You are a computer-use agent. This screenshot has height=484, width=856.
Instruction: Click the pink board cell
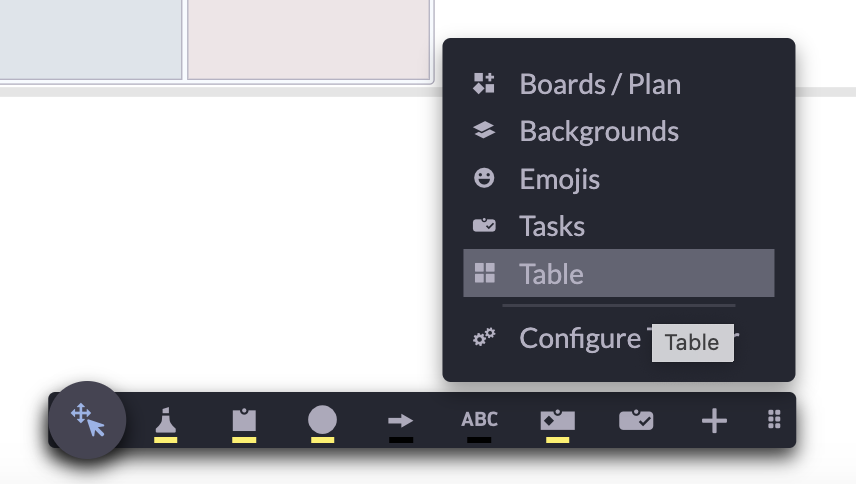coord(308,38)
